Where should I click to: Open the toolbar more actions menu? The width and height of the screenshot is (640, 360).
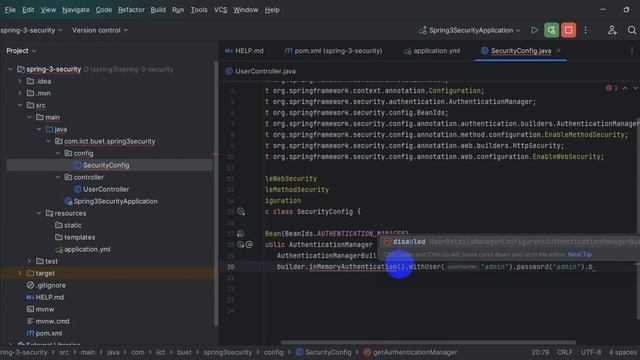pos(586,30)
